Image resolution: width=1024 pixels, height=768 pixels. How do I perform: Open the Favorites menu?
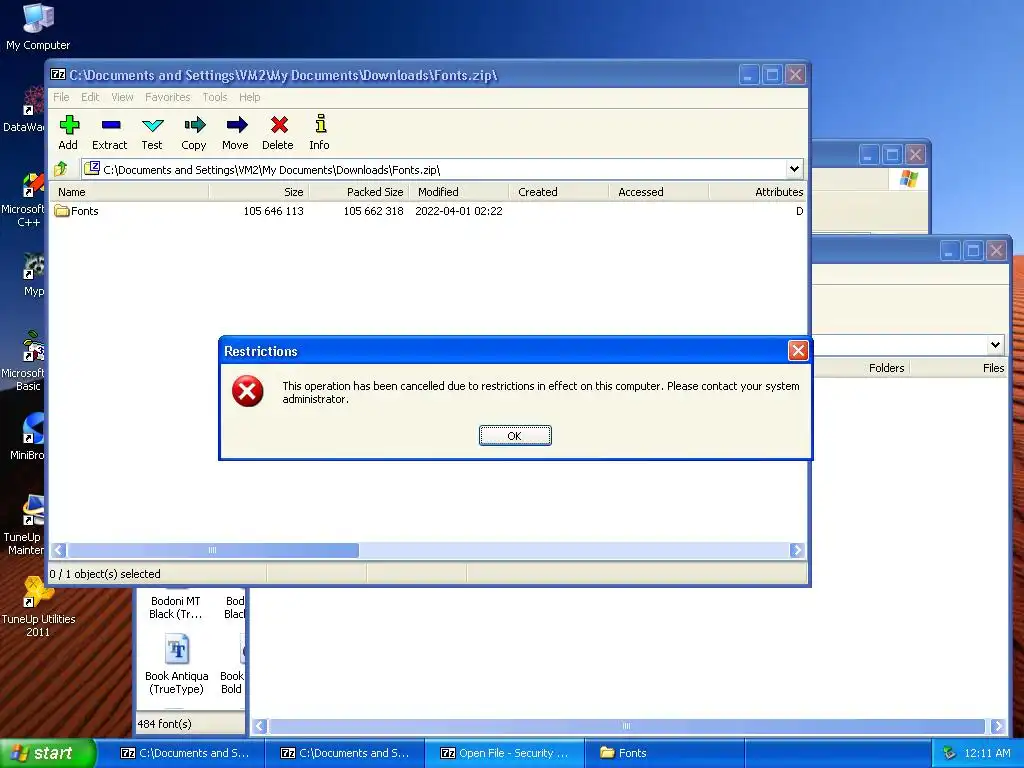click(168, 97)
